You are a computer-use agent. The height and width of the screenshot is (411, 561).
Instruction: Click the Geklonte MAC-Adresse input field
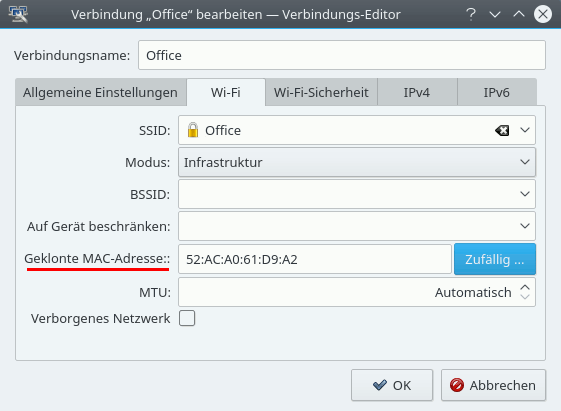pos(315,259)
